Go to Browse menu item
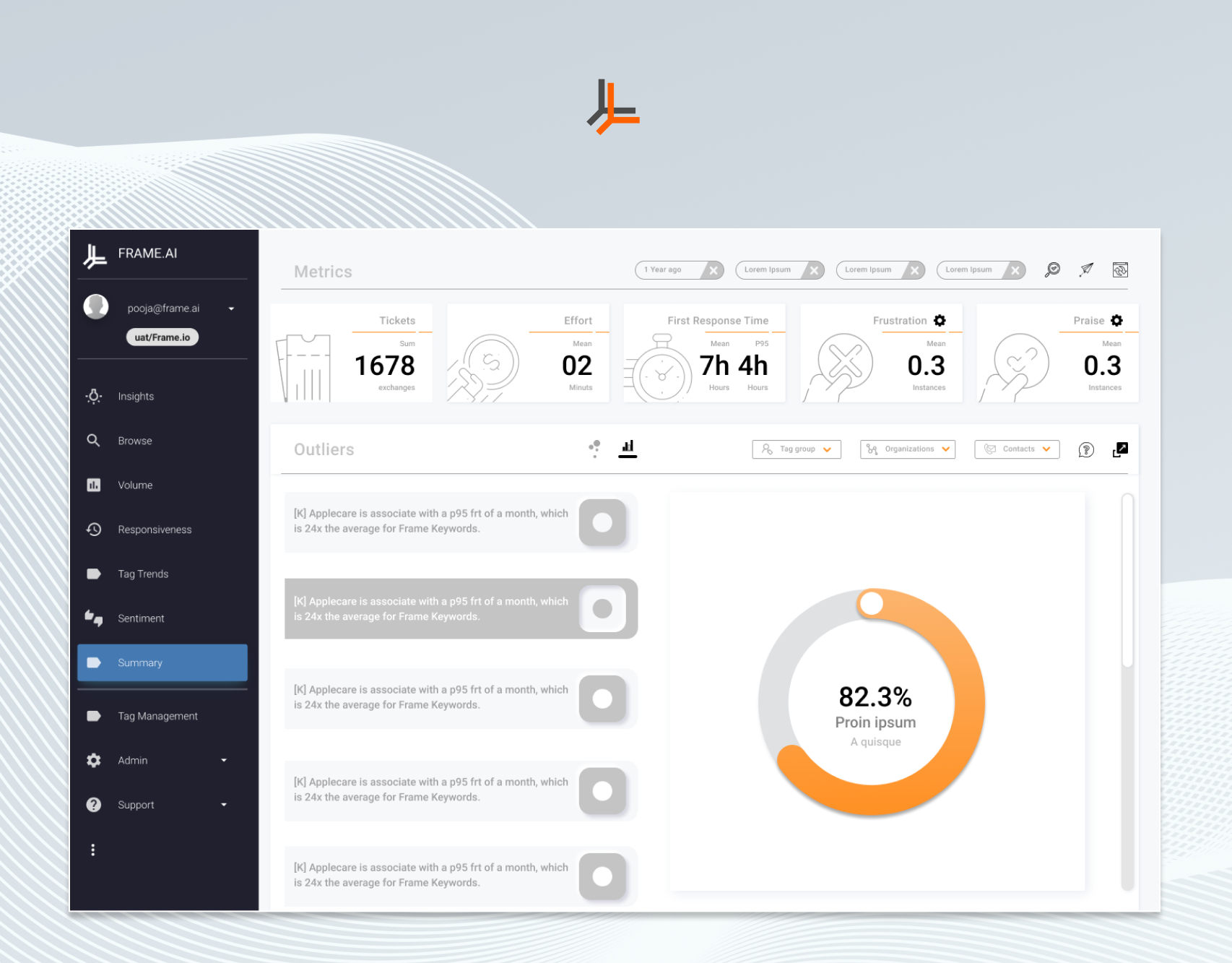The width and height of the screenshot is (1232, 963). (162, 441)
